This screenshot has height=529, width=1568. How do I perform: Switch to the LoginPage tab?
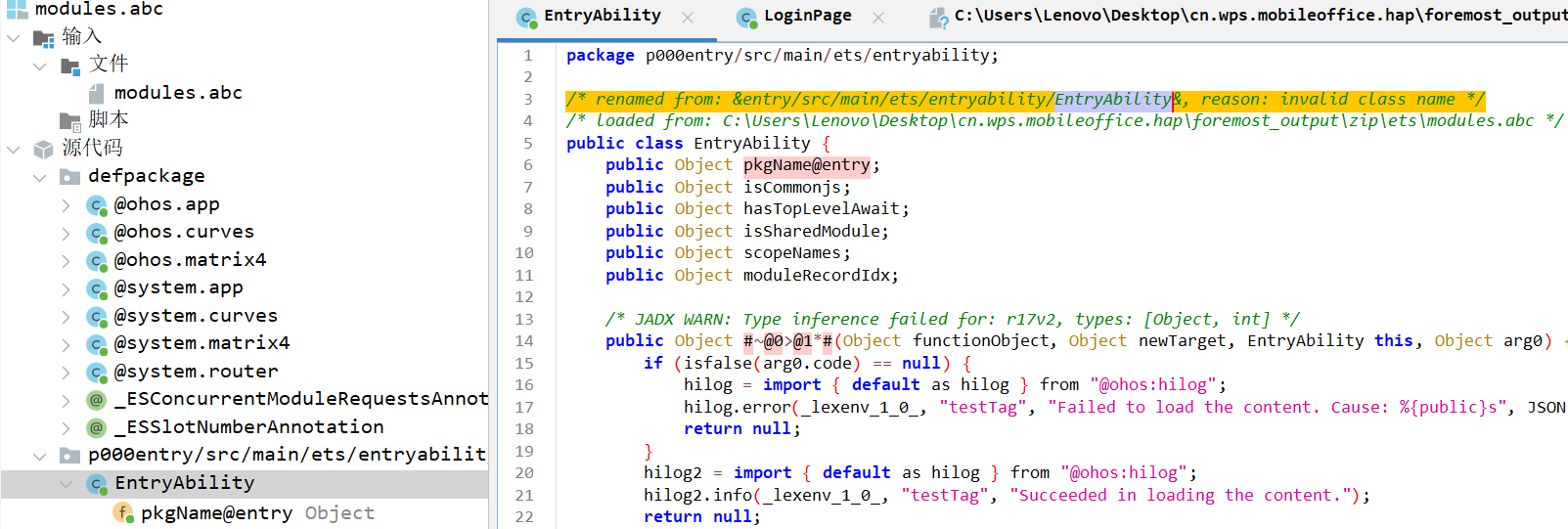click(x=806, y=16)
